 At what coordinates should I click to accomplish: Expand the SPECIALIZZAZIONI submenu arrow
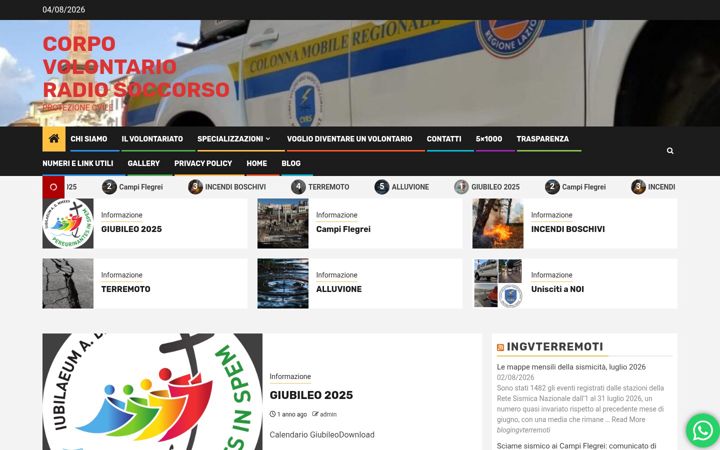[x=268, y=139]
